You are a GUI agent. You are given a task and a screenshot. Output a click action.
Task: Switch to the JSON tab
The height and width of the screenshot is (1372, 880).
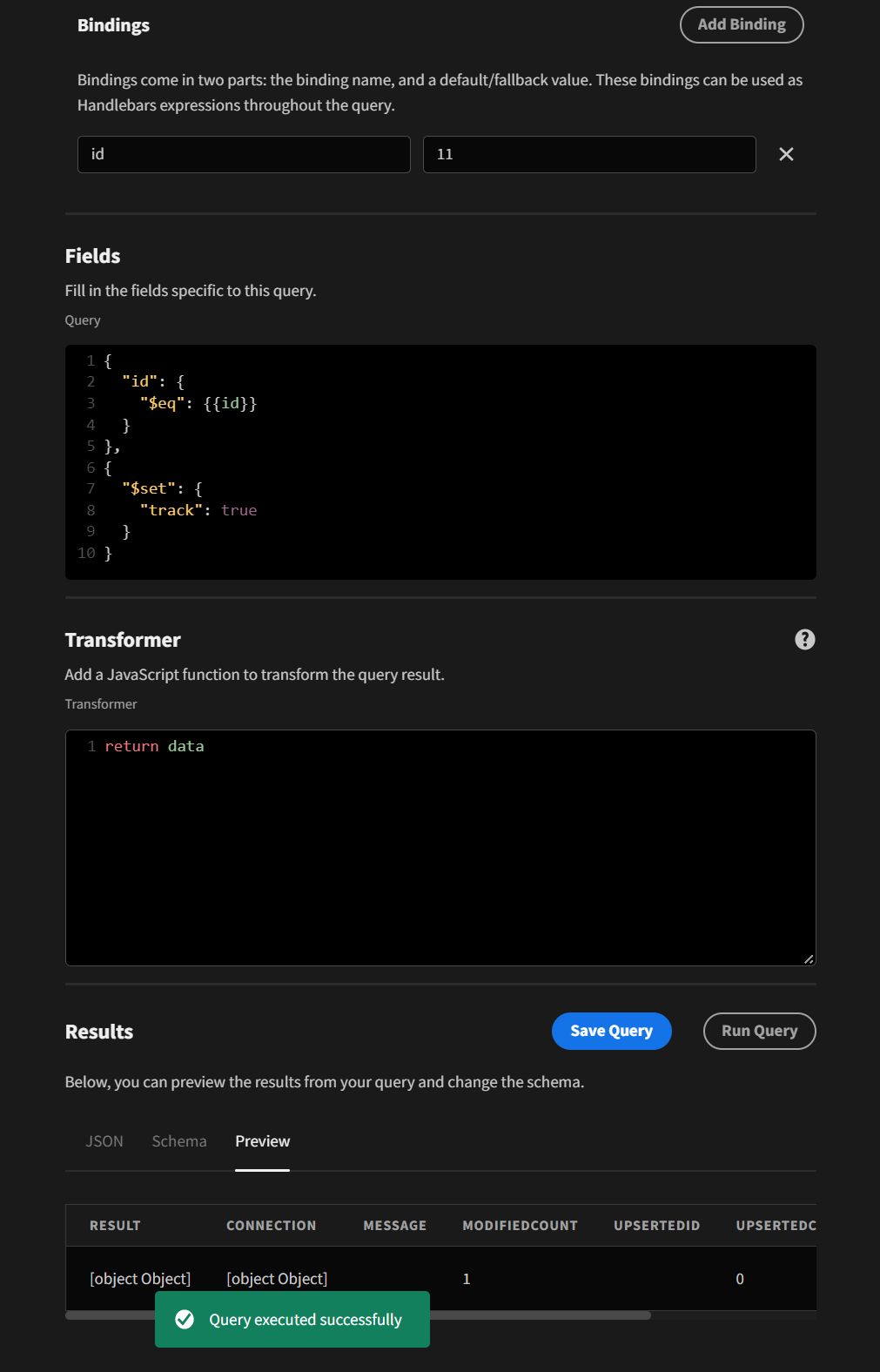(x=104, y=1141)
